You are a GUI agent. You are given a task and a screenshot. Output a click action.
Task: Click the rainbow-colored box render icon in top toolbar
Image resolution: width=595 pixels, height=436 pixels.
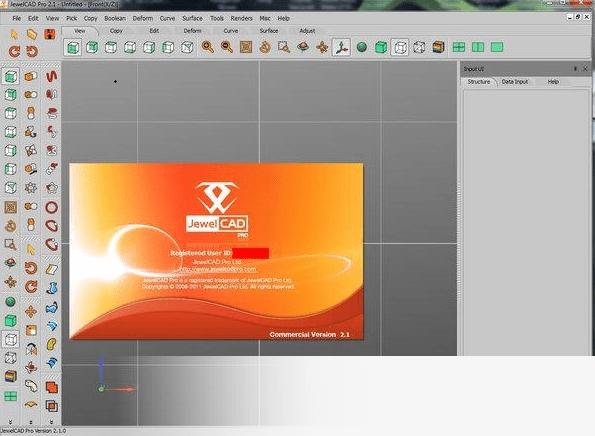(438, 47)
